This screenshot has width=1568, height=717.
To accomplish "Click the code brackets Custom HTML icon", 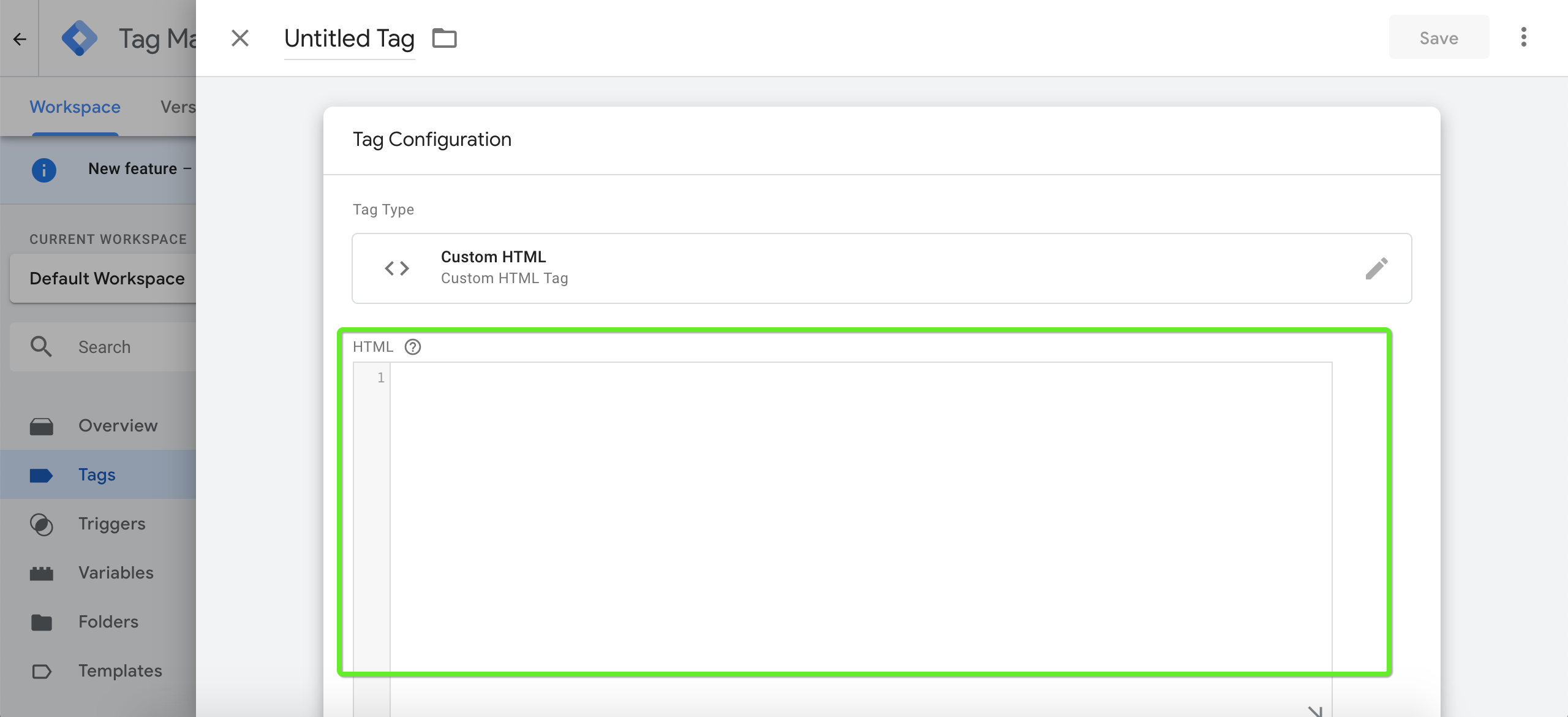I will tap(397, 268).
